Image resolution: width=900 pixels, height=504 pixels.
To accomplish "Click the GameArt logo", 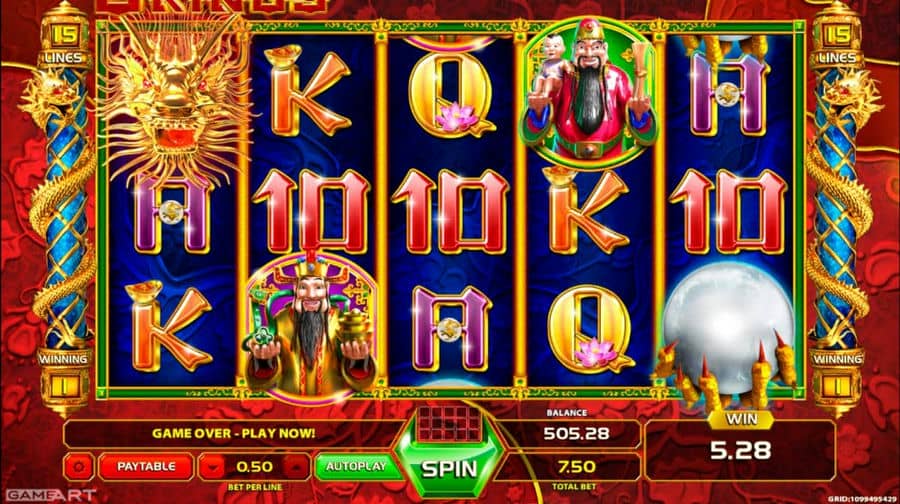I will tap(49, 495).
